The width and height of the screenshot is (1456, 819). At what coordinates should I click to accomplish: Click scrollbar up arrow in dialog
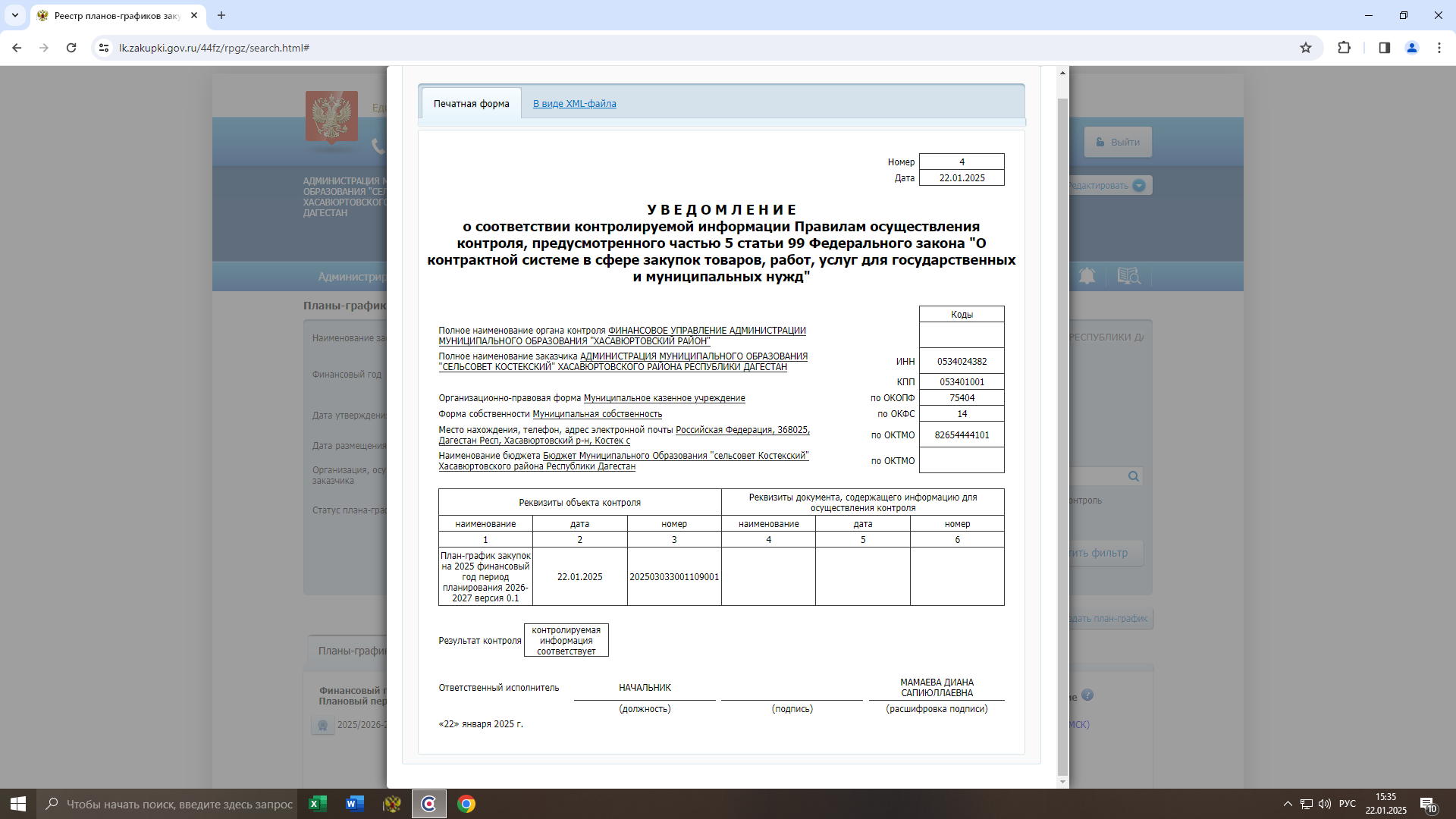[1062, 73]
